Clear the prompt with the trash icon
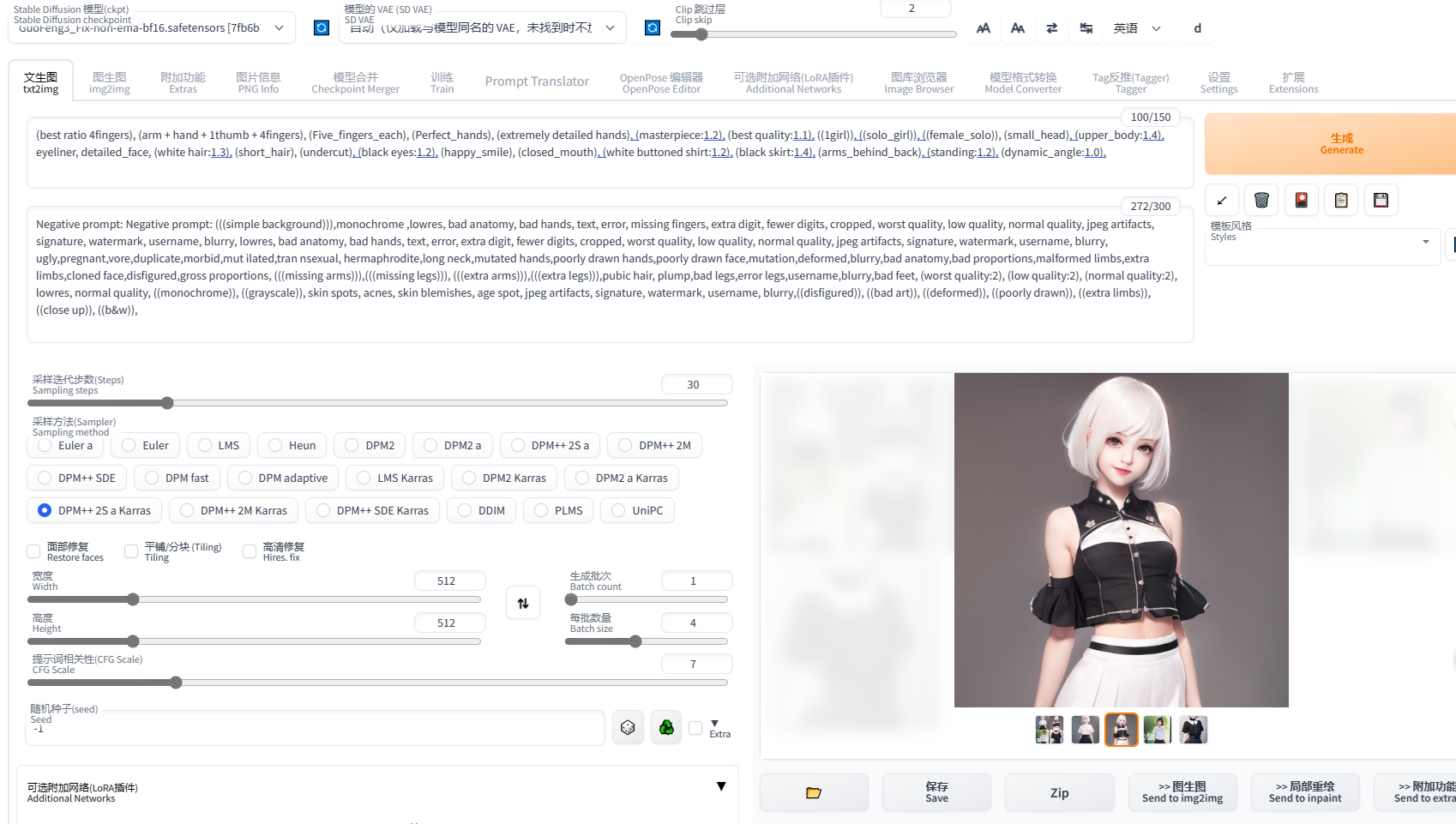The width and height of the screenshot is (1456, 824). [x=1261, y=200]
